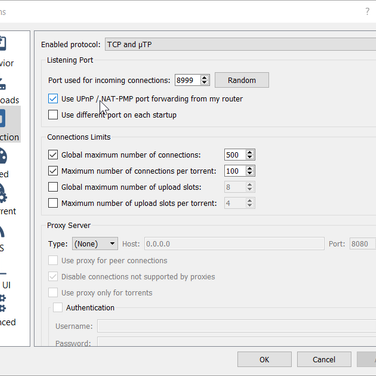Click the incoming connections port field

188,80
